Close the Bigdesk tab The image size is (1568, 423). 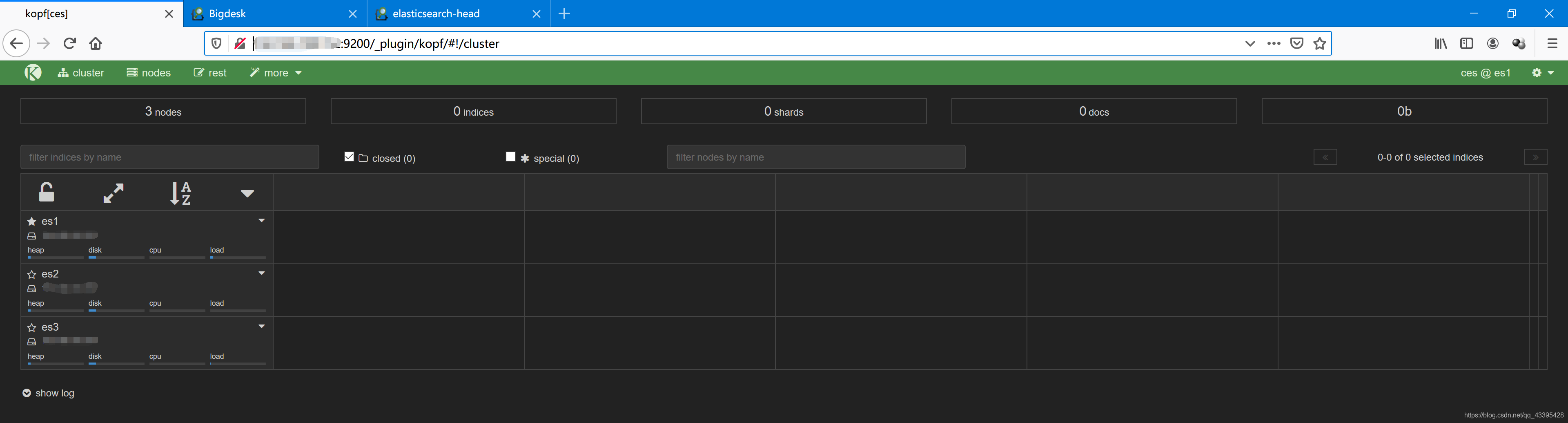(352, 13)
